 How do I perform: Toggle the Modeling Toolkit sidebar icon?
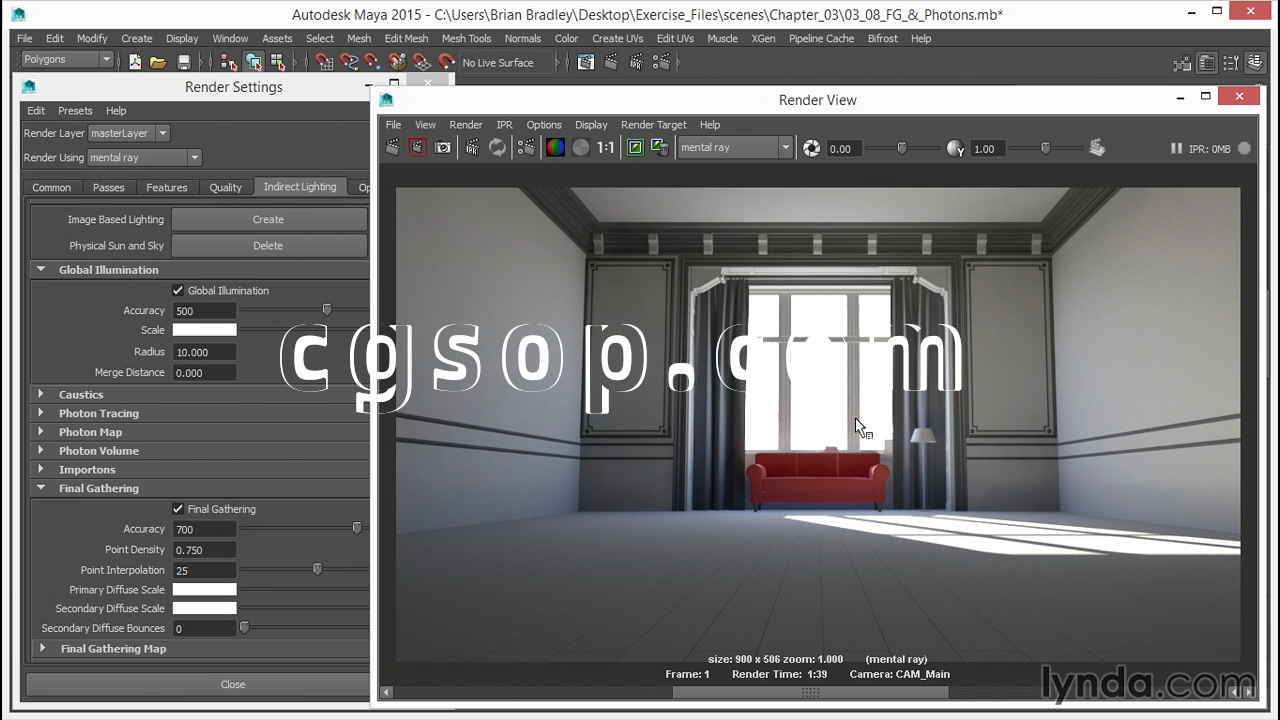coord(1183,63)
